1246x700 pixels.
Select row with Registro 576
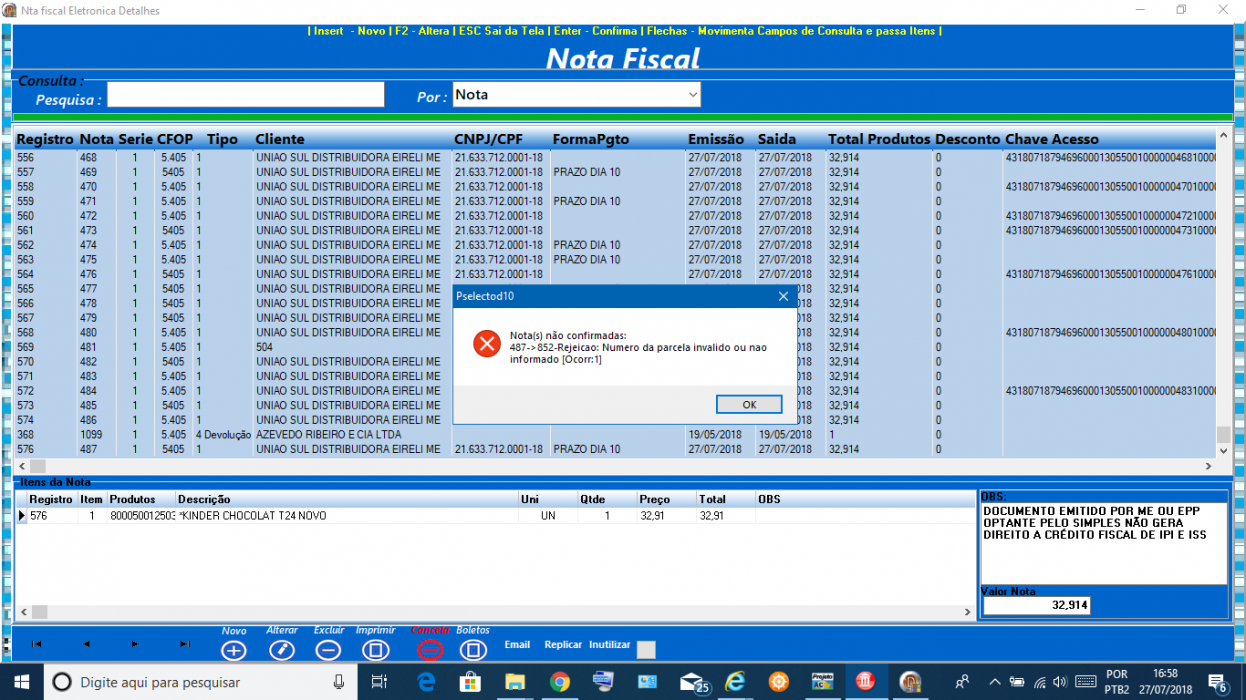coord(615,450)
